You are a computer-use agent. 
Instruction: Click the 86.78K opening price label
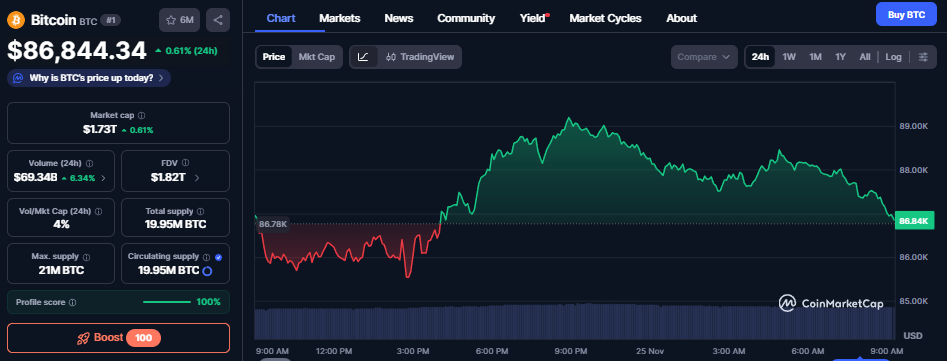click(x=273, y=224)
